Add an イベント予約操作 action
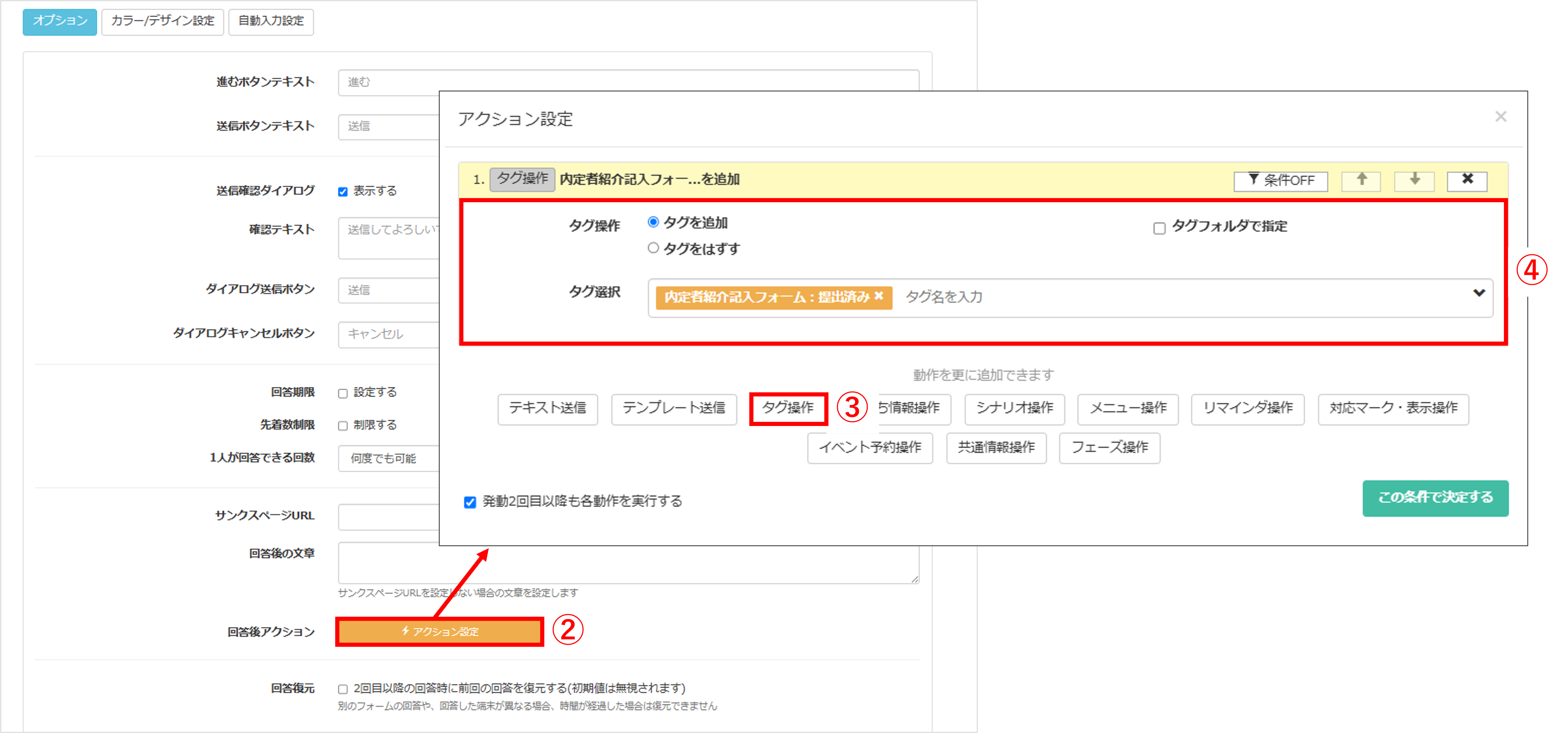 tap(870, 448)
